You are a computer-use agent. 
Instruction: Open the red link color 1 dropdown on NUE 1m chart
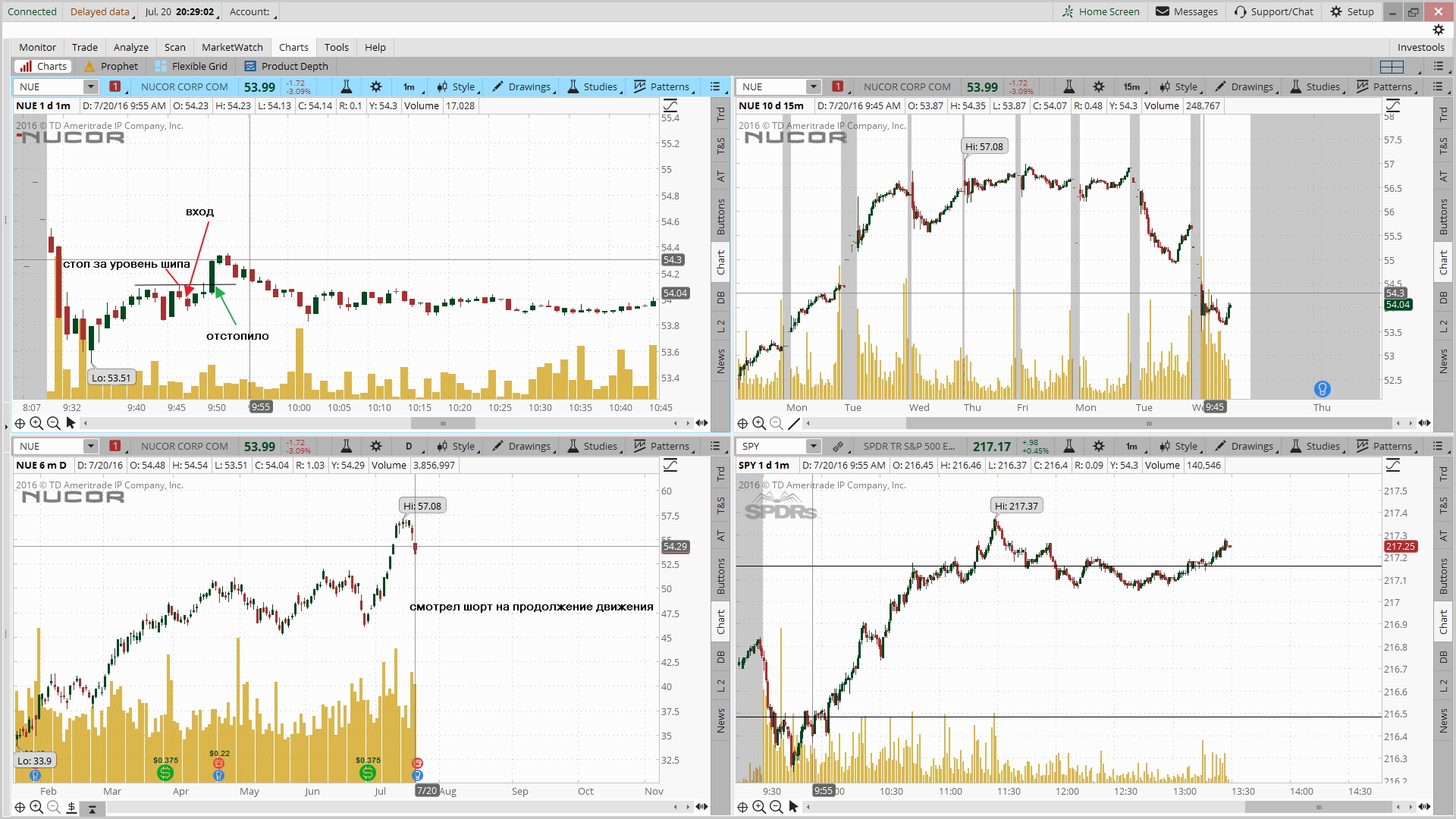coord(117,86)
